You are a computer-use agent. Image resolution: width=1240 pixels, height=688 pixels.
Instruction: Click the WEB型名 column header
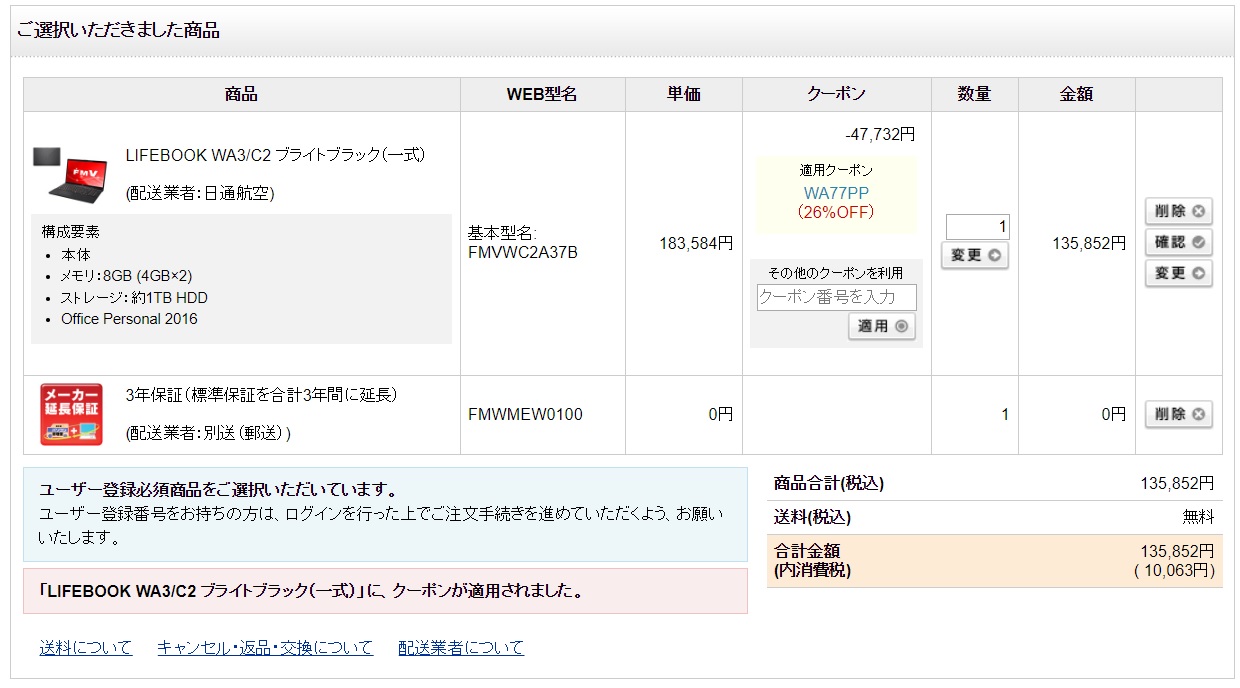coord(542,94)
